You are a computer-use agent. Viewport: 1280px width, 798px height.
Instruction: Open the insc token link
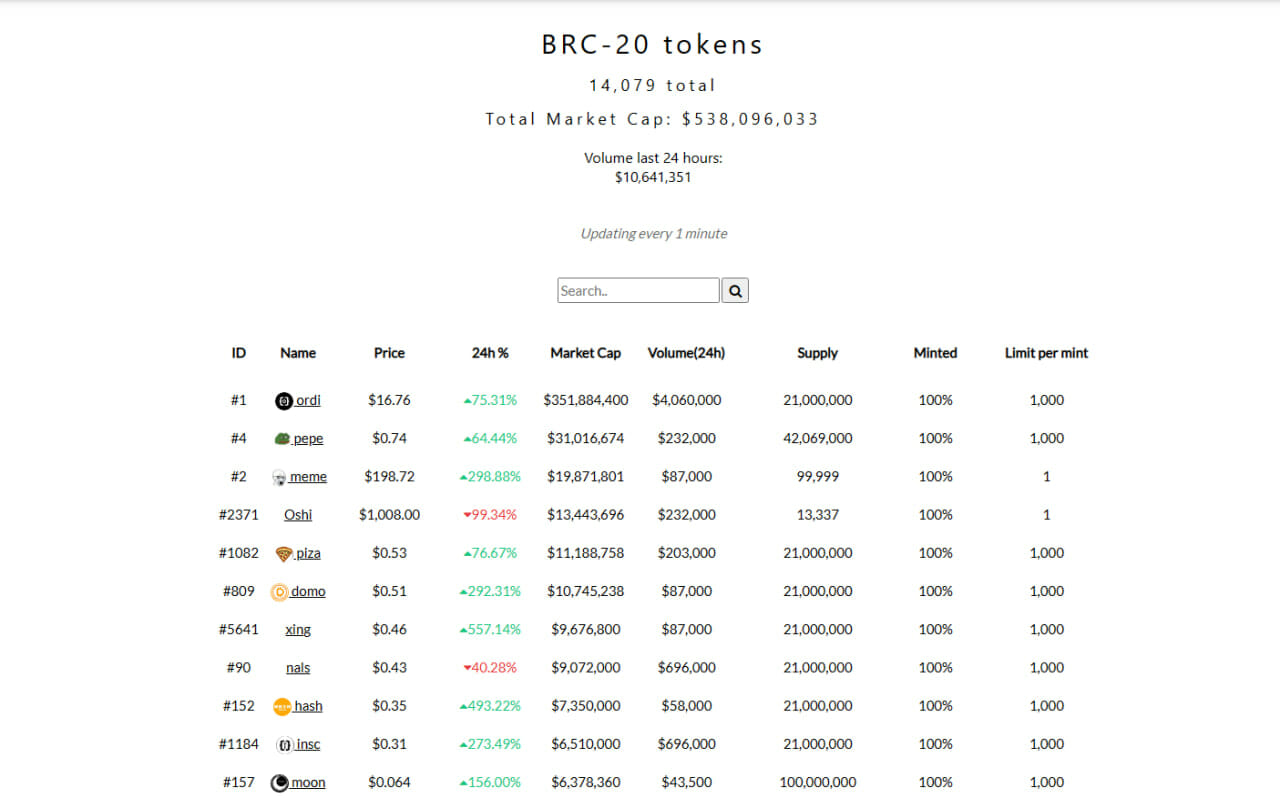pyautogui.click(x=308, y=744)
